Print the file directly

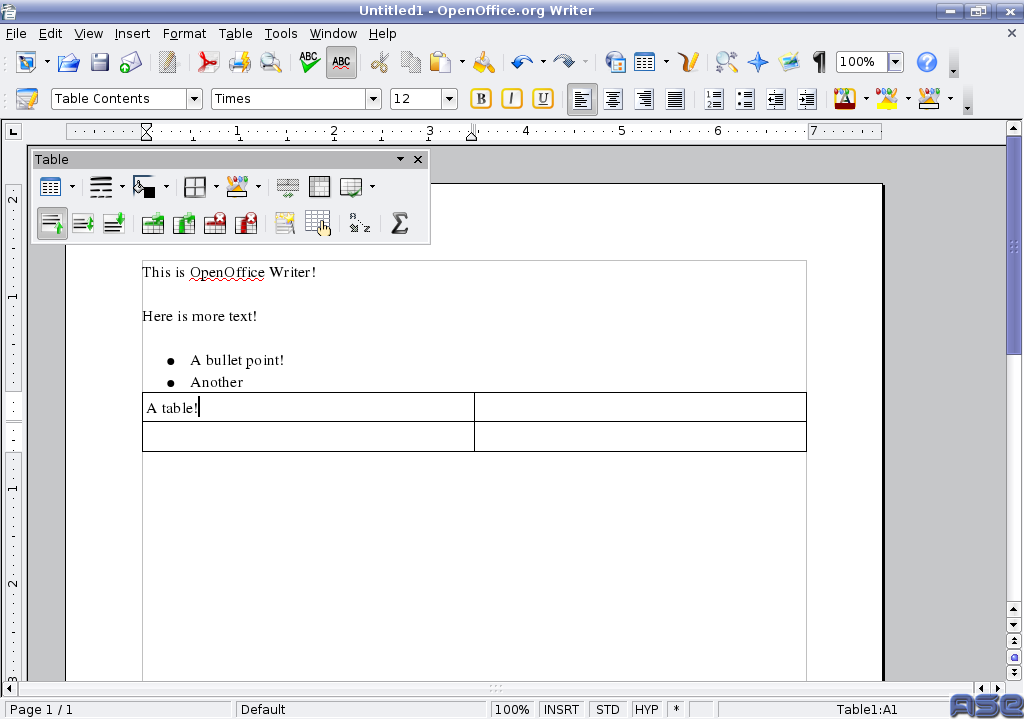[x=239, y=63]
